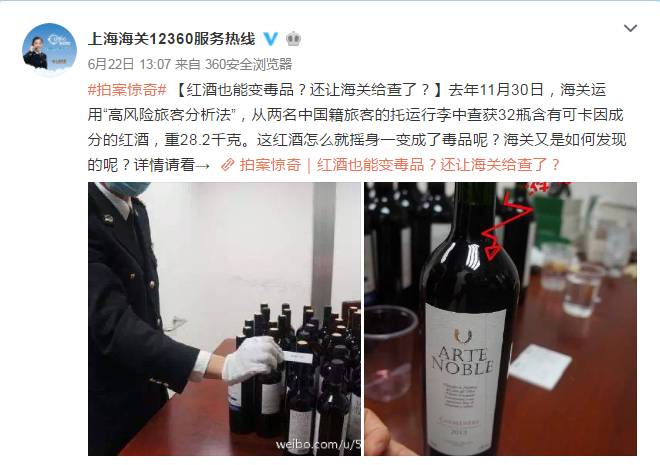660x465 pixels.
Task: Enlarge the left photo of customs officer
Action: pos(224,319)
